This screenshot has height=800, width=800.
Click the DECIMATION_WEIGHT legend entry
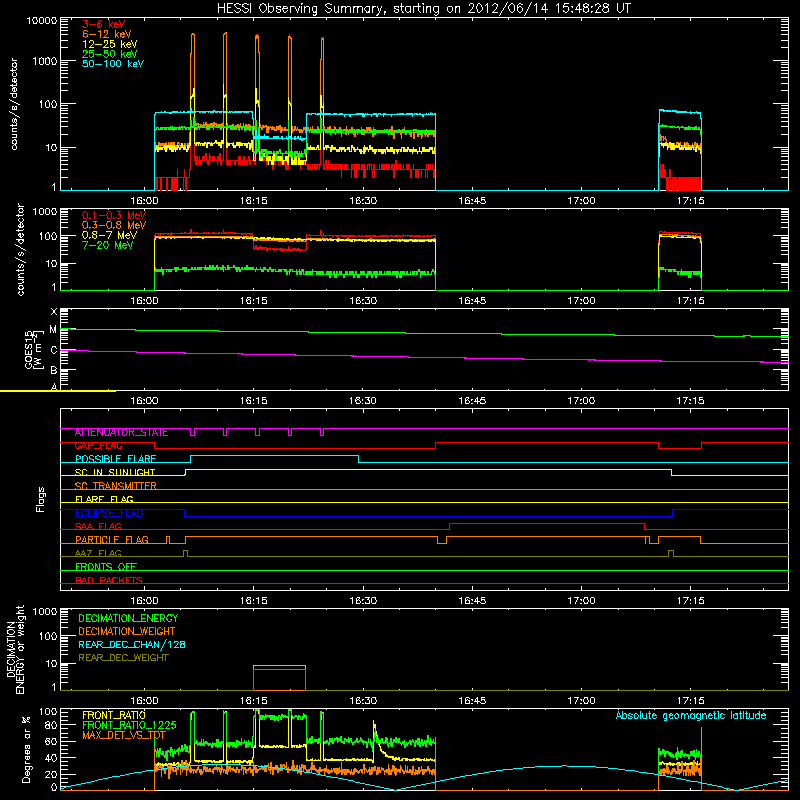coord(127,631)
